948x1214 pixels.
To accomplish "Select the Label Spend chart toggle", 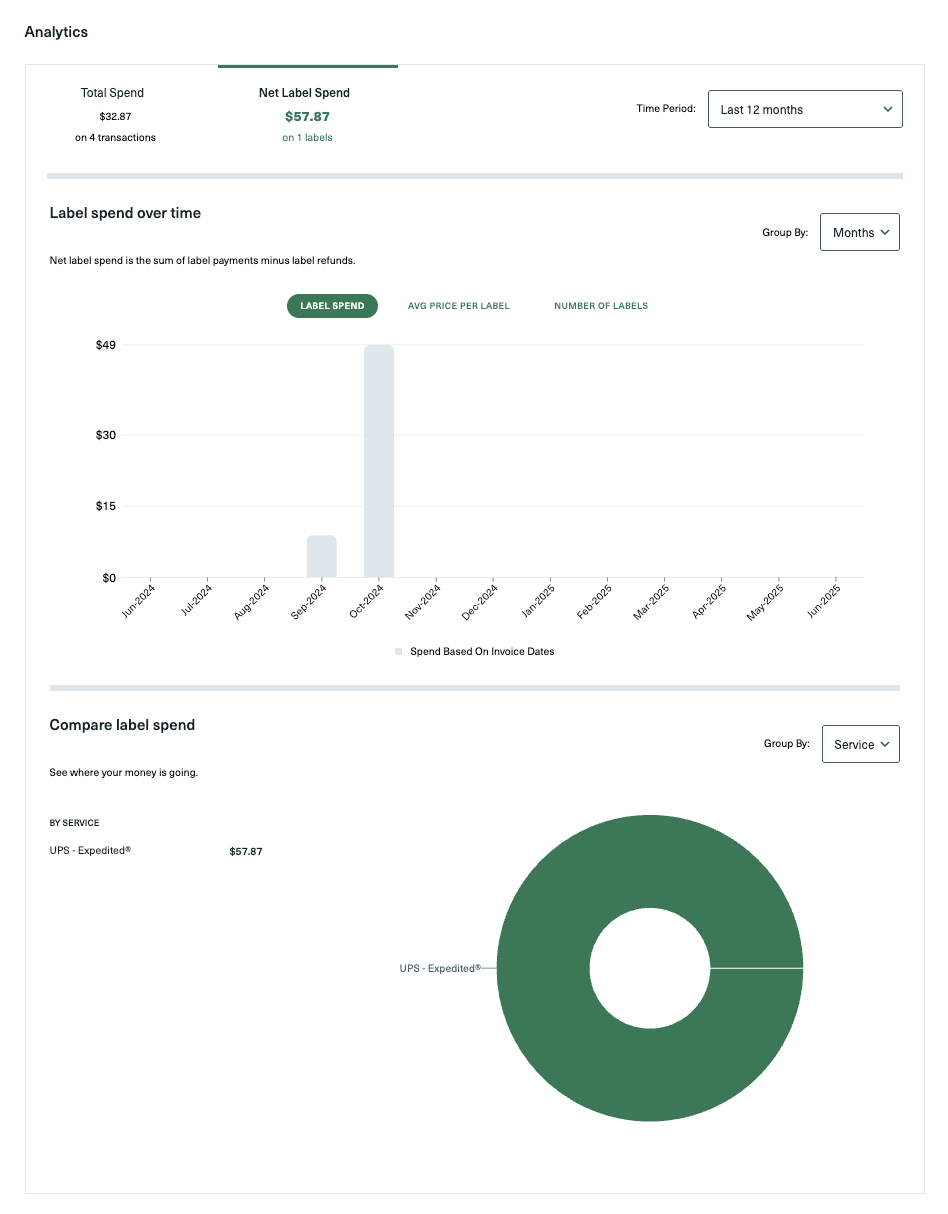I will point(332,306).
